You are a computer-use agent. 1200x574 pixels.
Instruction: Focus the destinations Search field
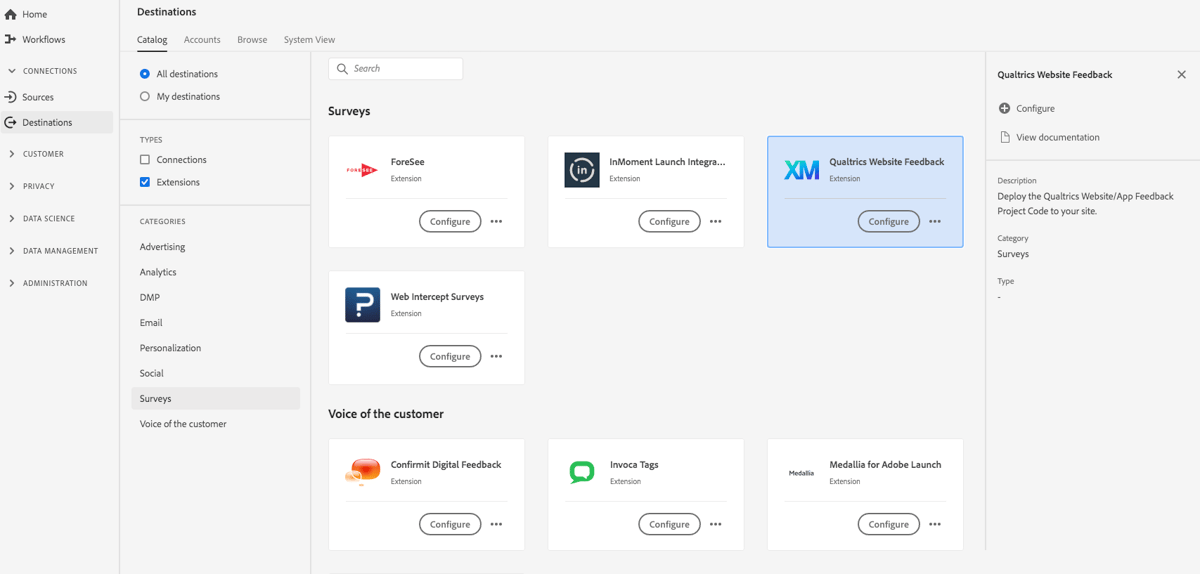click(396, 69)
